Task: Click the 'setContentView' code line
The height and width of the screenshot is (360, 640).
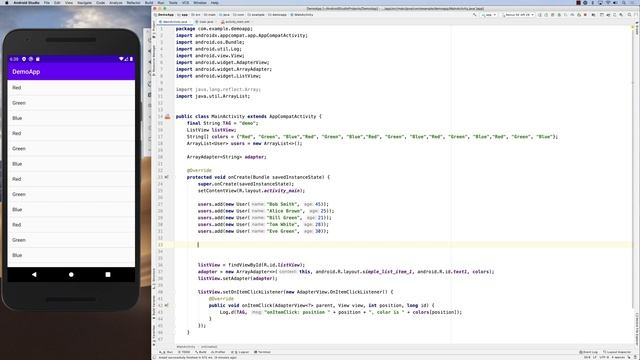Action: tap(251, 191)
